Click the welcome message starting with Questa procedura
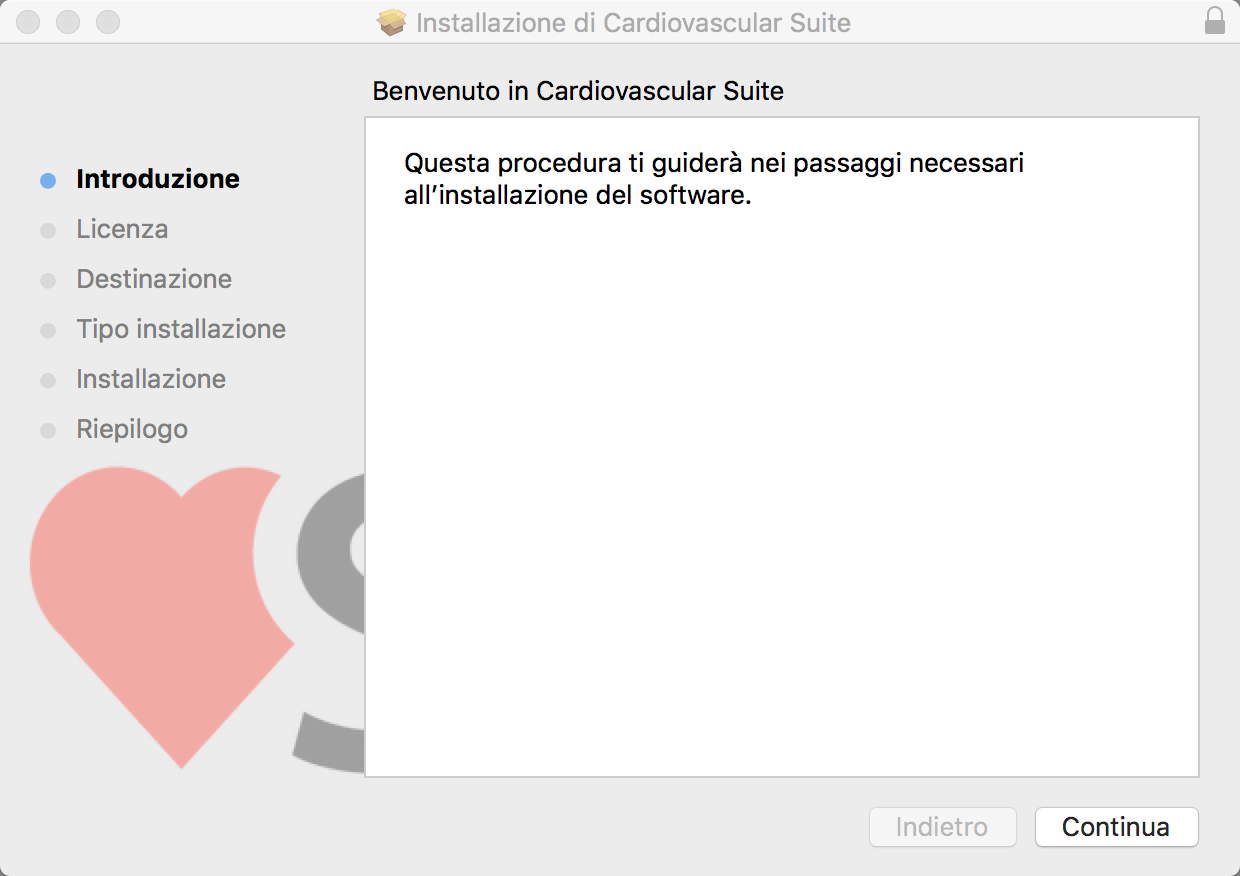The image size is (1240, 876). (x=713, y=179)
